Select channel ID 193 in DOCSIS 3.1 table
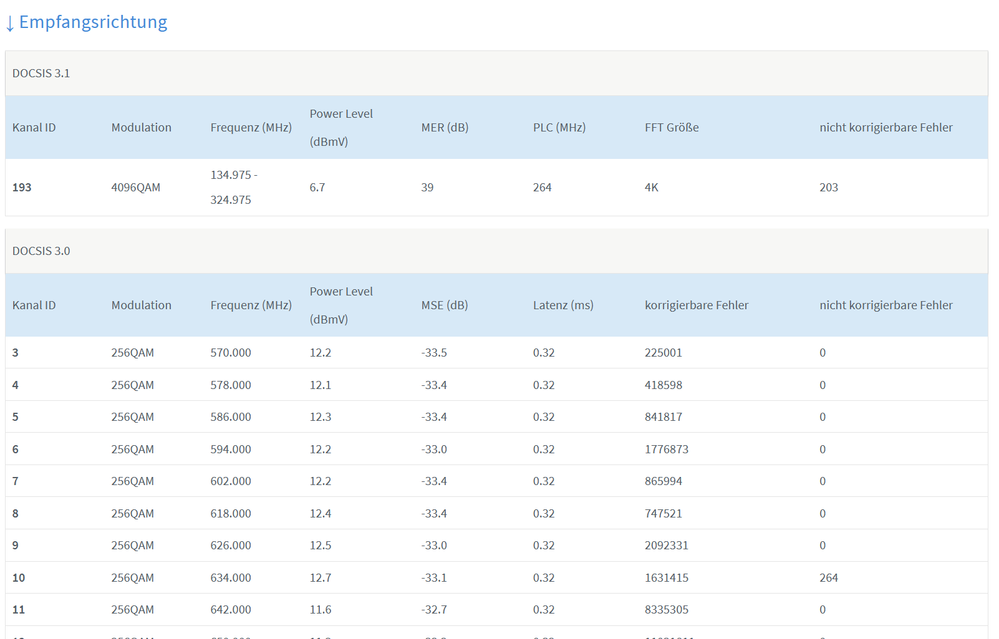999x639 pixels. pyautogui.click(x=22, y=187)
